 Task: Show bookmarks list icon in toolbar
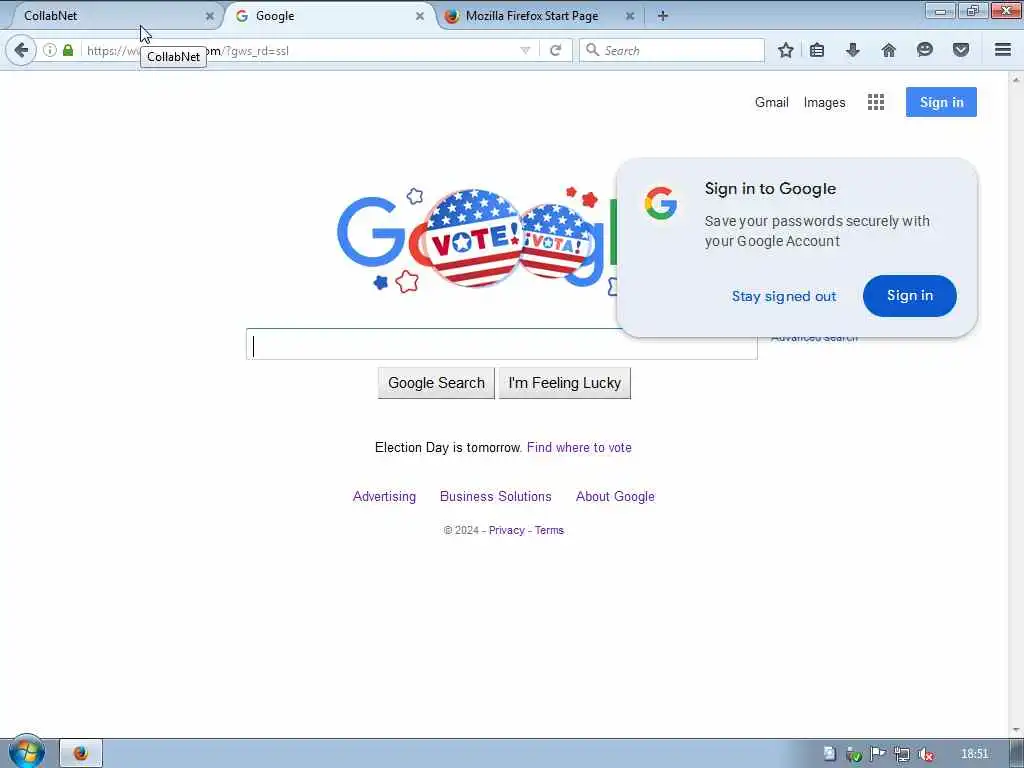817,50
